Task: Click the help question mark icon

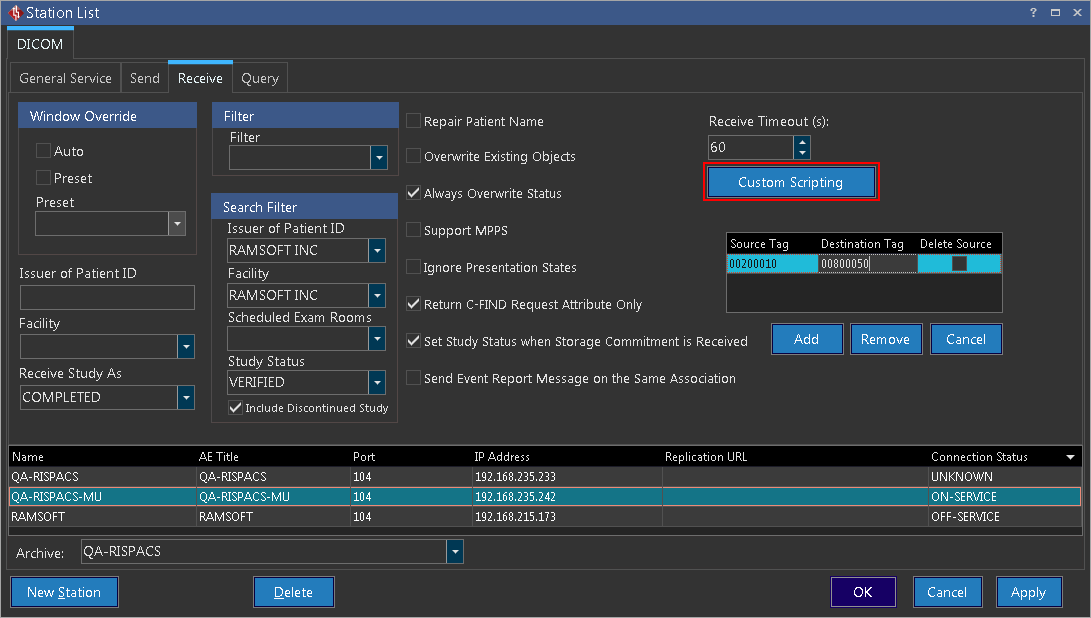Action: pos(1033,13)
